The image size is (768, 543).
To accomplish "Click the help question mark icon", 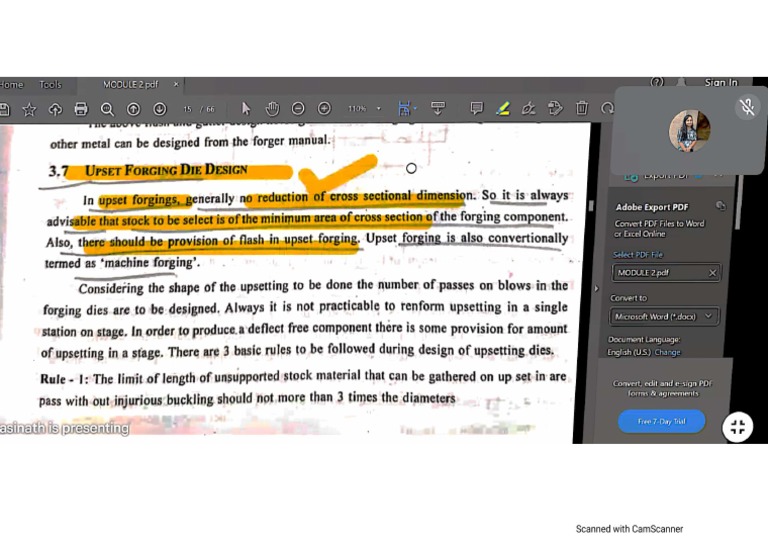I will [x=657, y=82].
